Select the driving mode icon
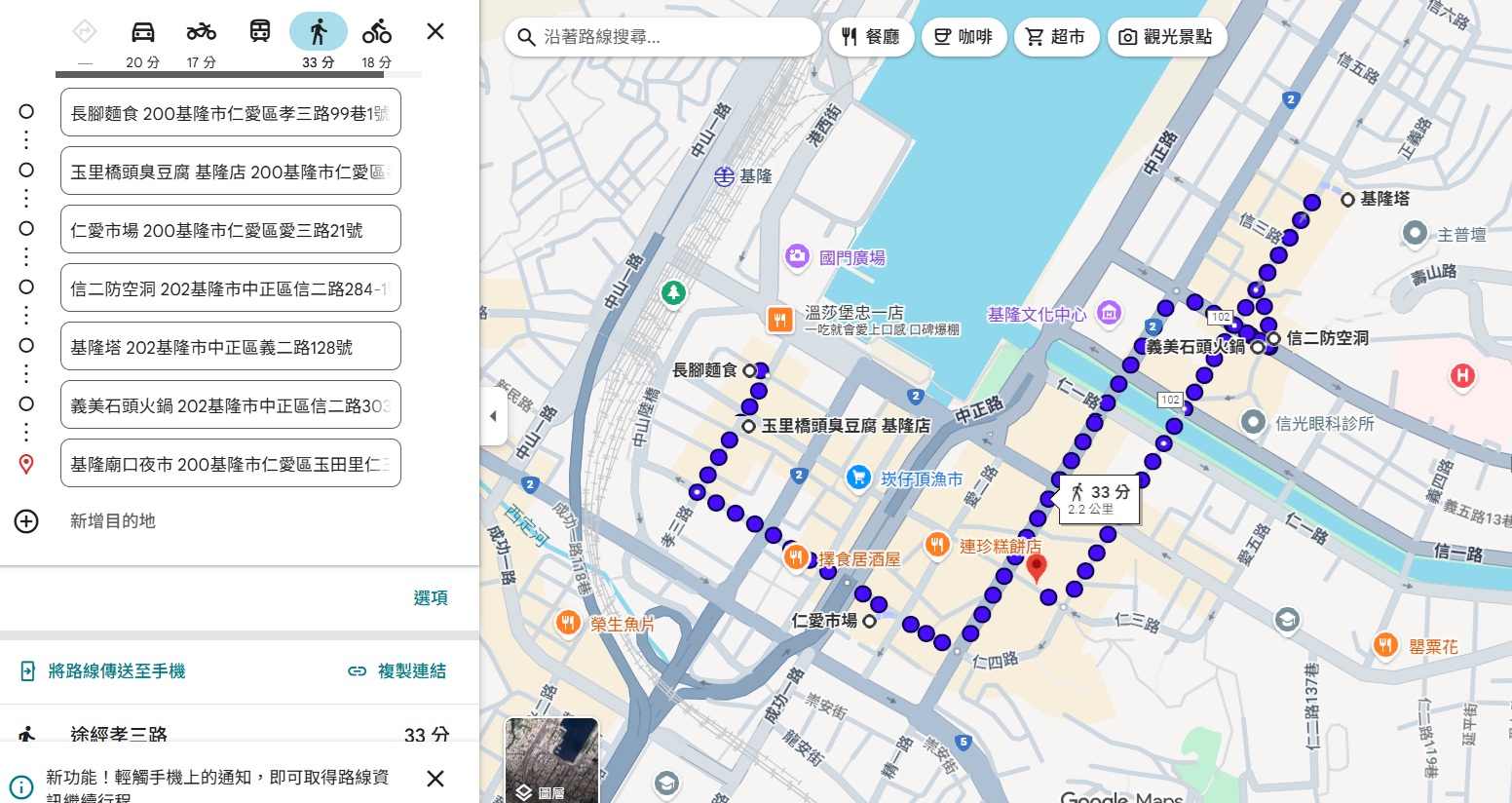 [x=143, y=30]
